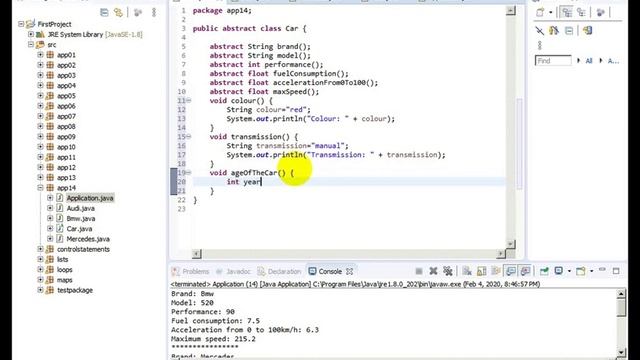Select Car.java file
Screen dimensions: 640x360
tap(79, 229)
